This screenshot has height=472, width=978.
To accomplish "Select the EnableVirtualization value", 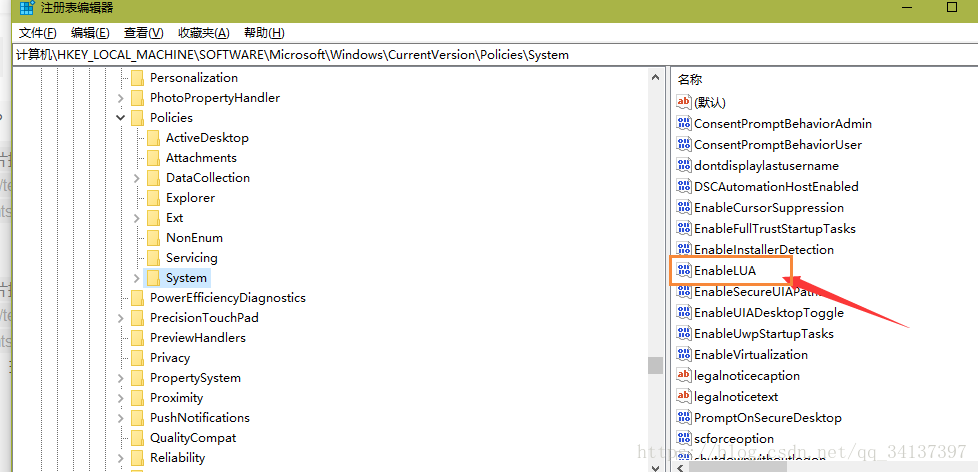I will (751, 355).
